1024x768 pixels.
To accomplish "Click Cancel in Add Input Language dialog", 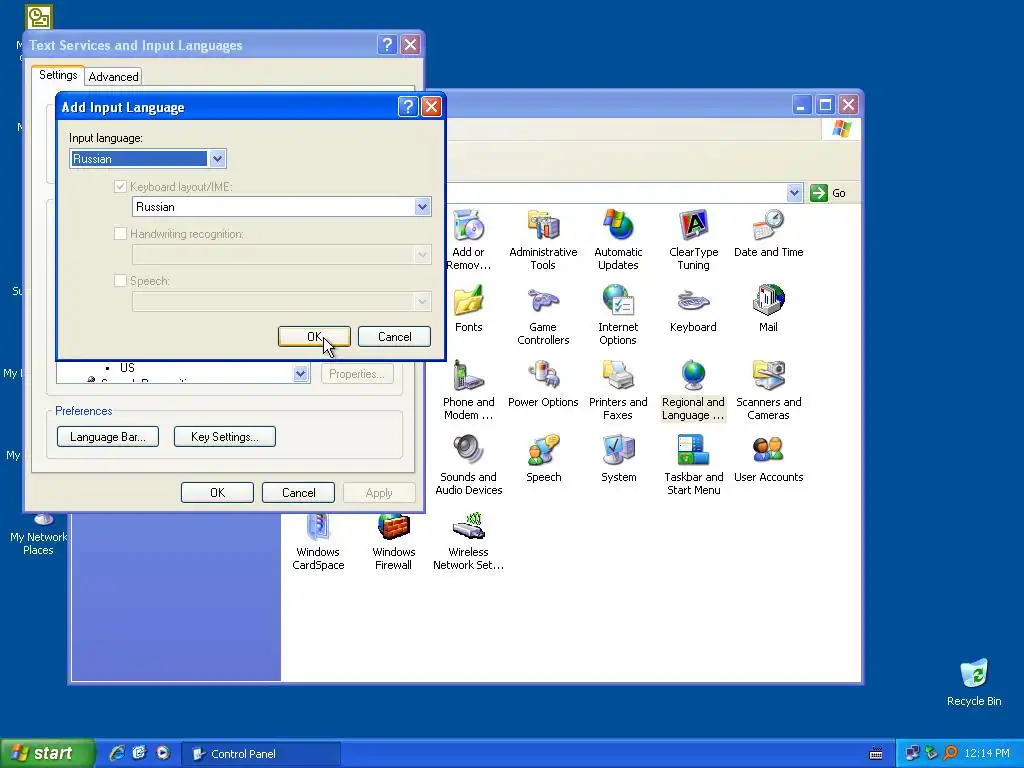I will click(394, 336).
